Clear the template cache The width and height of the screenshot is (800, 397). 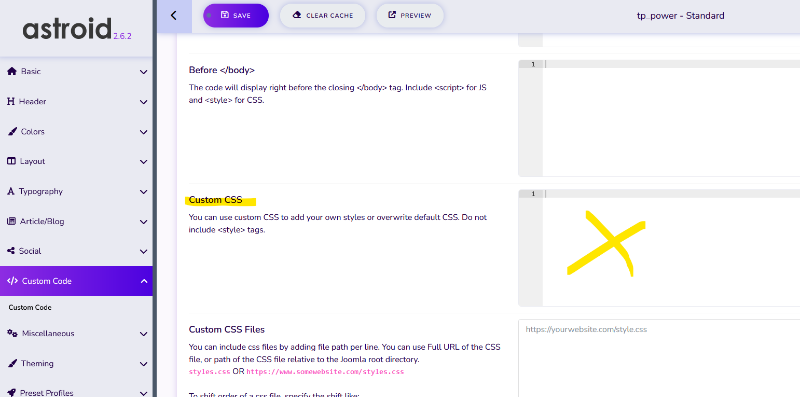pos(322,15)
